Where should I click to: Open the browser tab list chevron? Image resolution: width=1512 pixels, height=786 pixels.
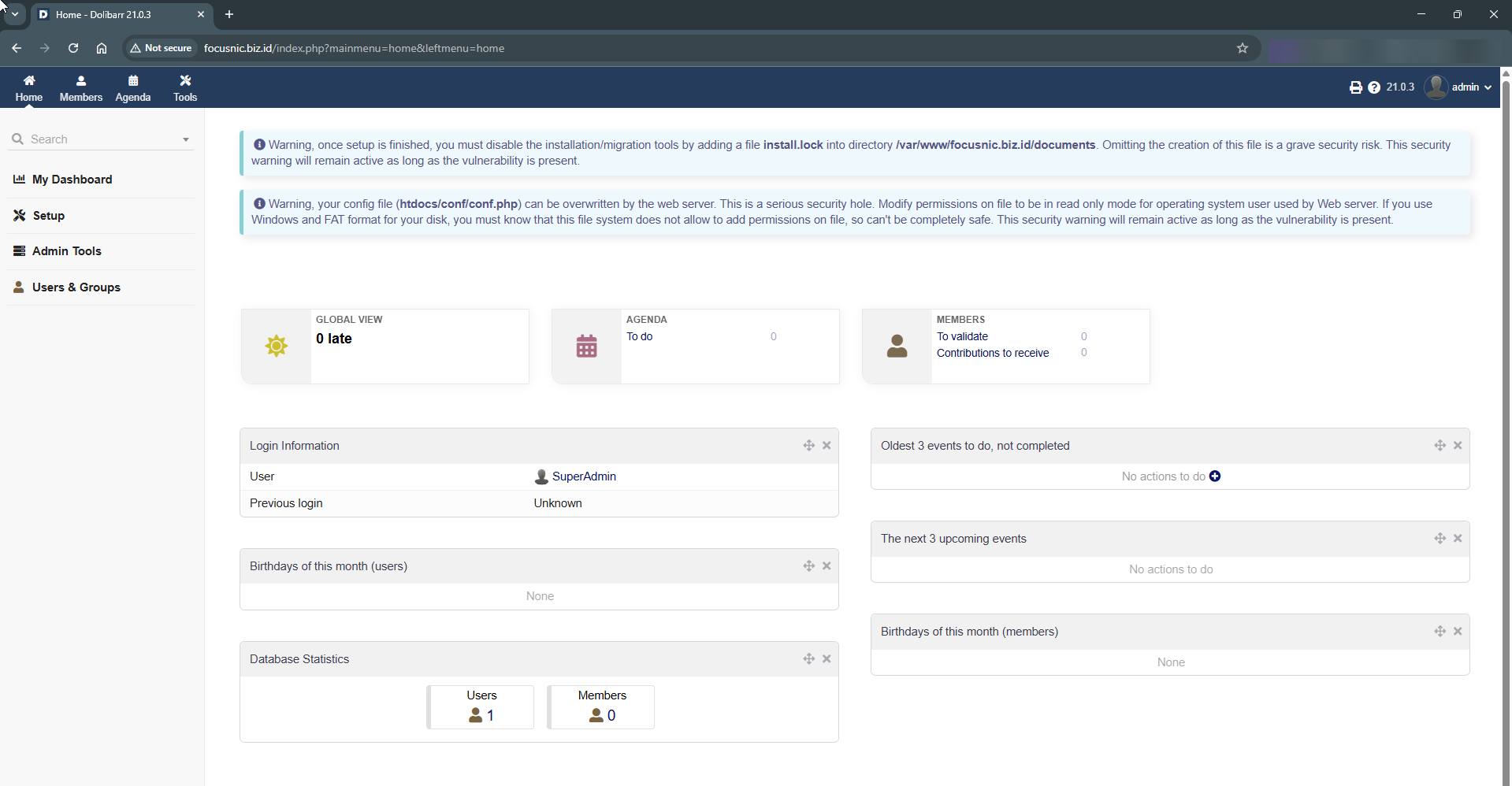(14, 14)
